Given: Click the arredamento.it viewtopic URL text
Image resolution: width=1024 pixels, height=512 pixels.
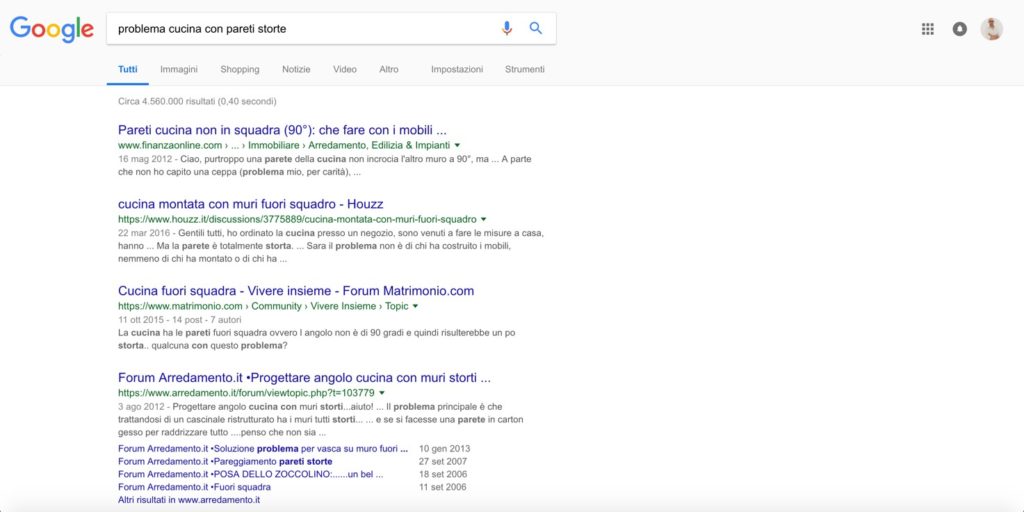Looking at the screenshot, I should tap(246, 393).
